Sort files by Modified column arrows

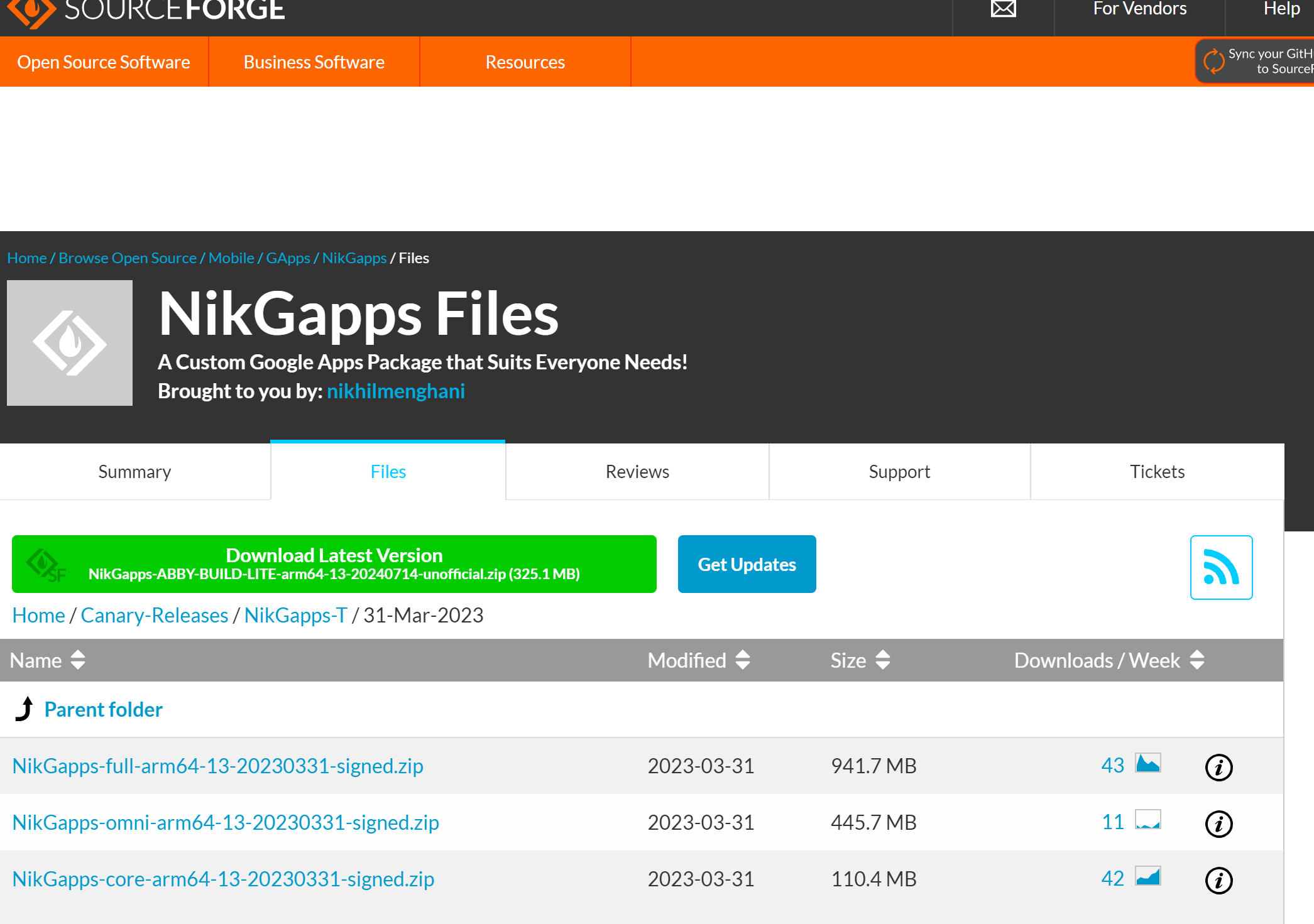(x=743, y=660)
